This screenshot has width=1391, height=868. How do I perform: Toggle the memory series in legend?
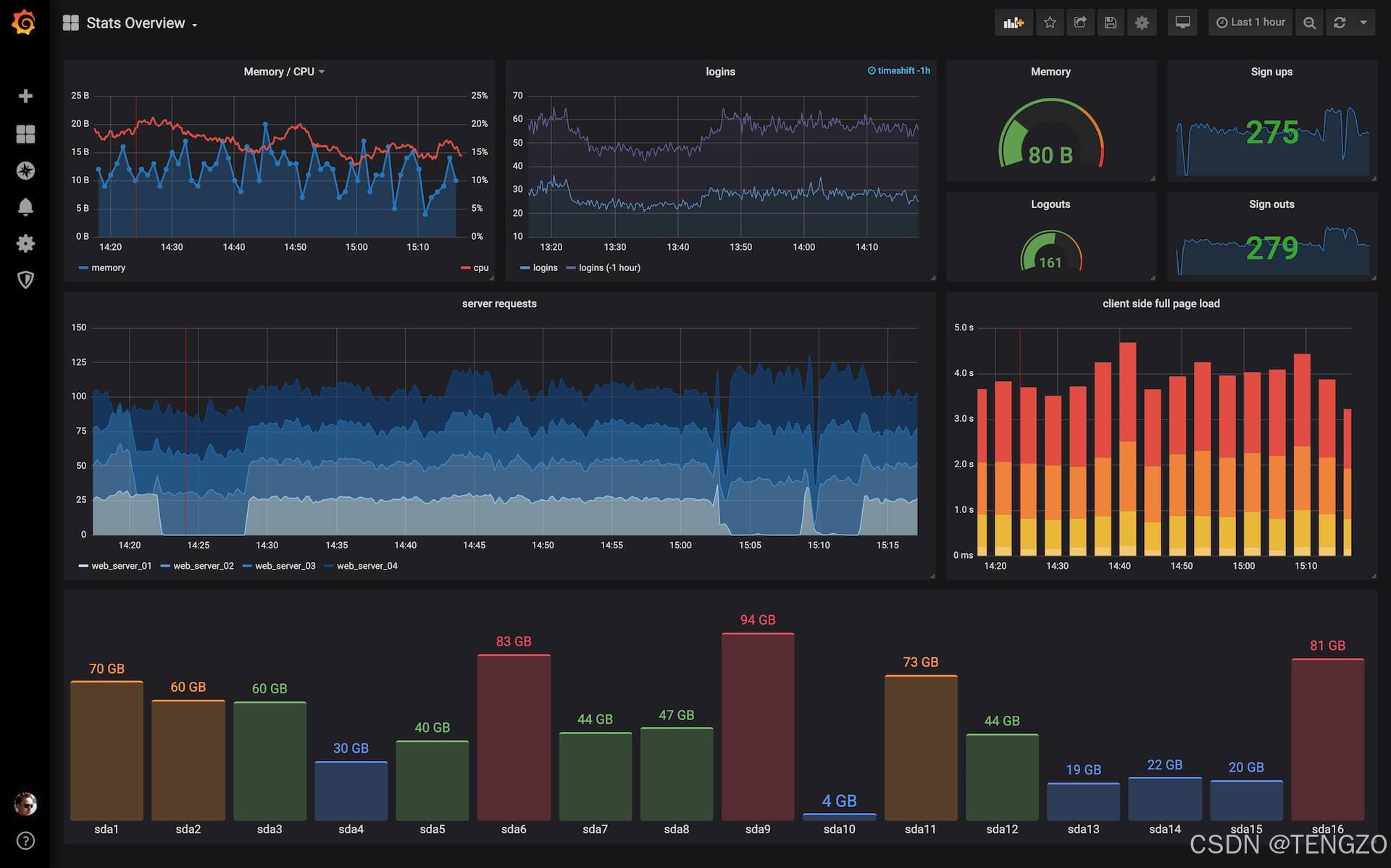[x=107, y=268]
